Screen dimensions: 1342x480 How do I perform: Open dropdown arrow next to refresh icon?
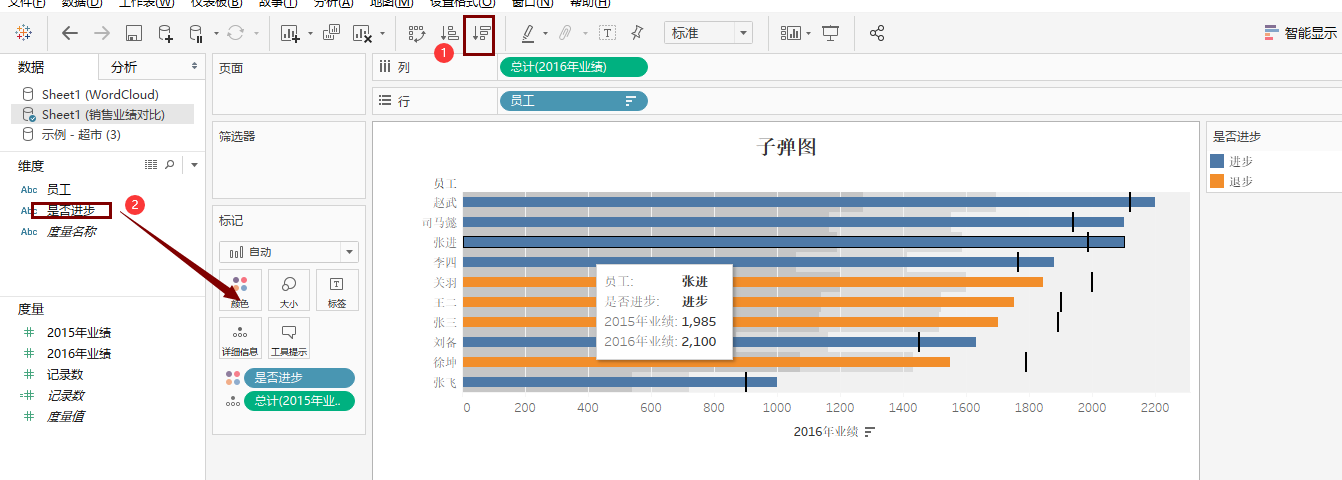[x=256, y=34]
